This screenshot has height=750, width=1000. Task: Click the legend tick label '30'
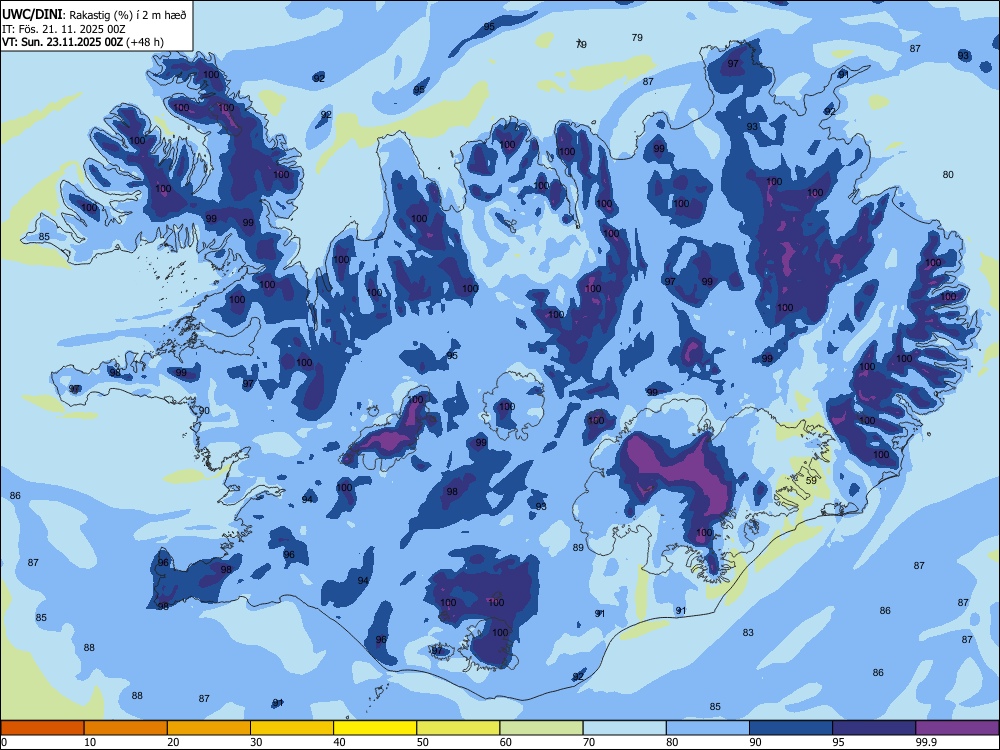pos(256,742)
